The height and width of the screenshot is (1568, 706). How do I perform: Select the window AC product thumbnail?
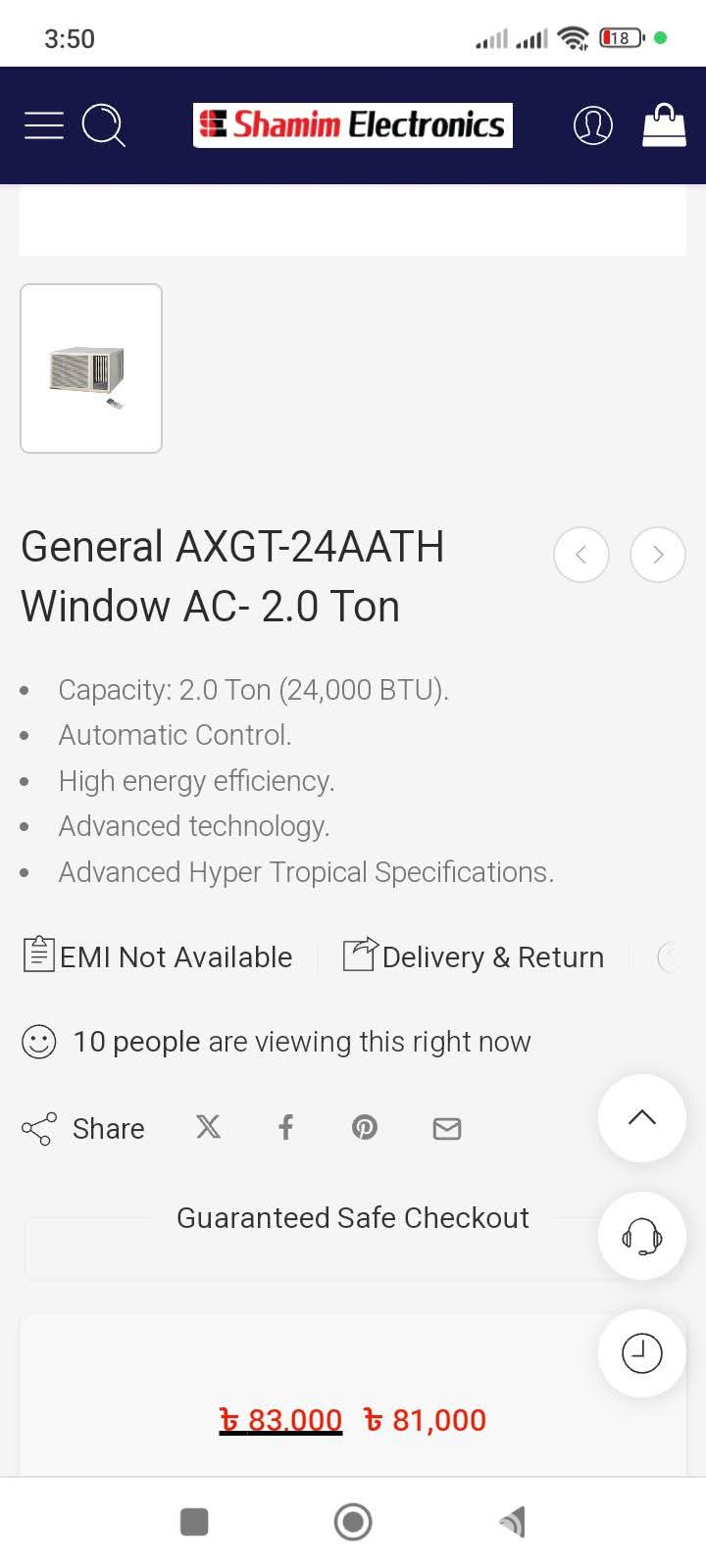click(x=91, y=368)
